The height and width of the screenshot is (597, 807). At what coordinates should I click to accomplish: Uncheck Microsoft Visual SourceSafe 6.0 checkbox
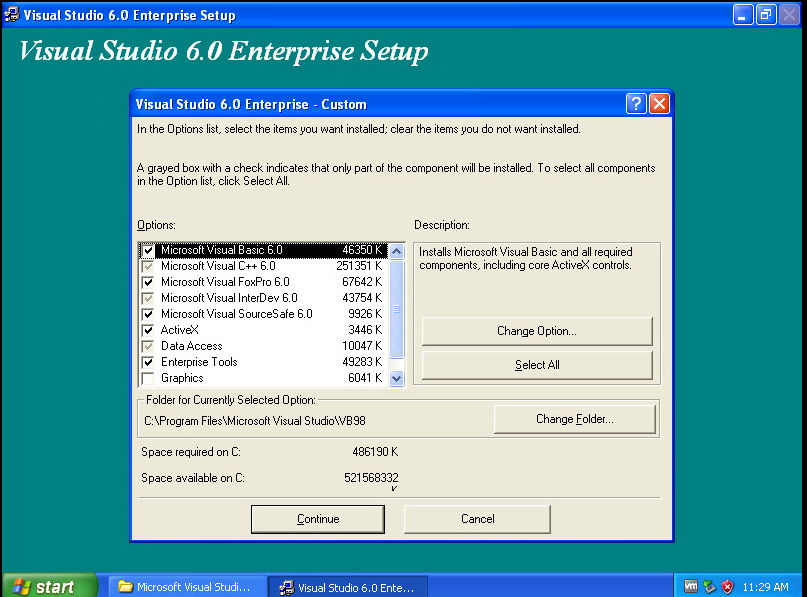pos(148,314)
